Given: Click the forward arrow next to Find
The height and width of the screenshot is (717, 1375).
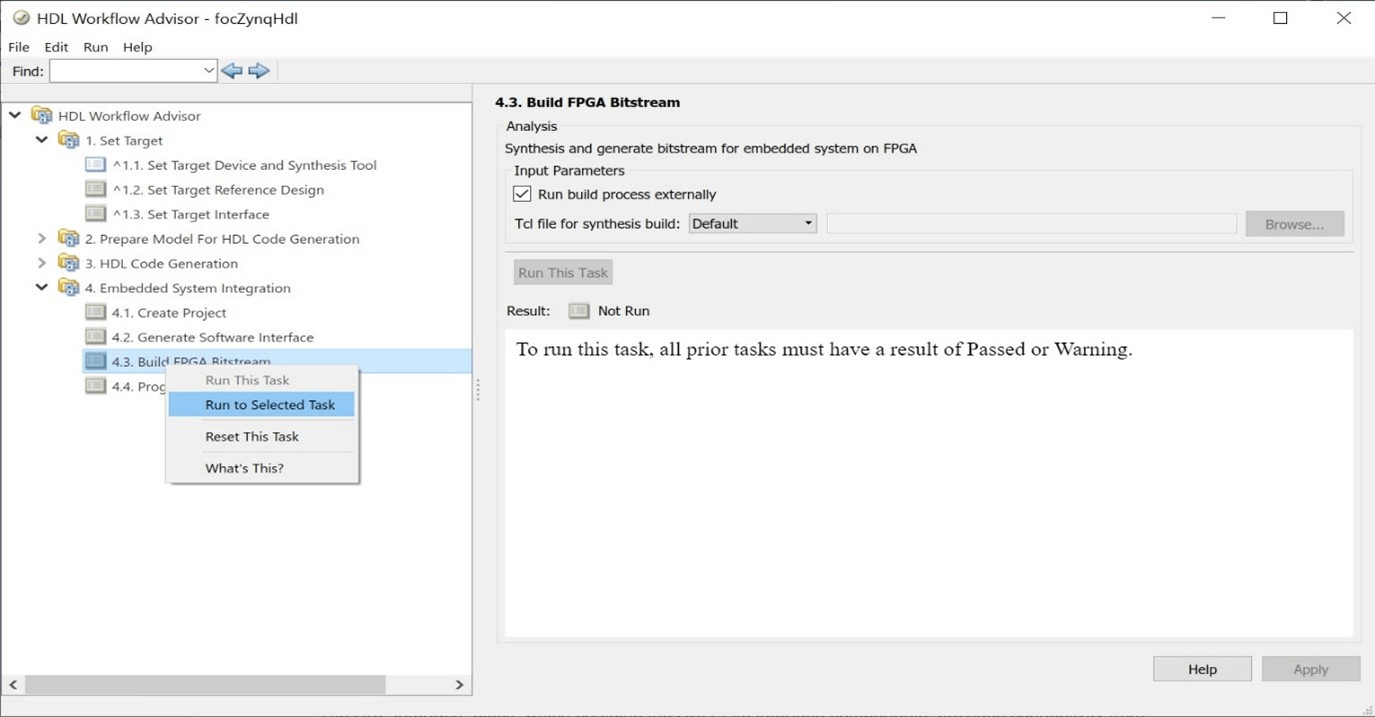Looking at the screenshot, I should tap(259, 71).
